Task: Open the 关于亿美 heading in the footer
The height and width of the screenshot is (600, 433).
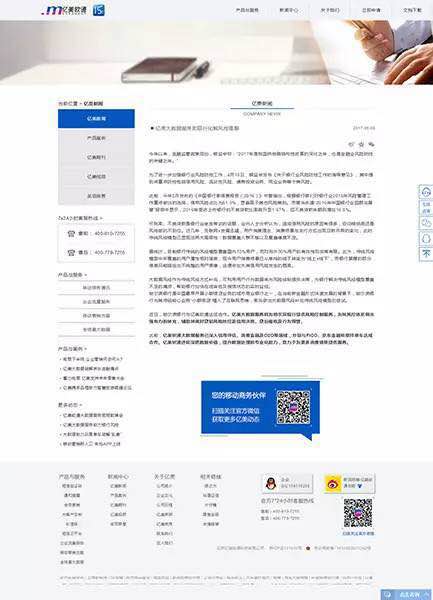Action: coord(164,477)
